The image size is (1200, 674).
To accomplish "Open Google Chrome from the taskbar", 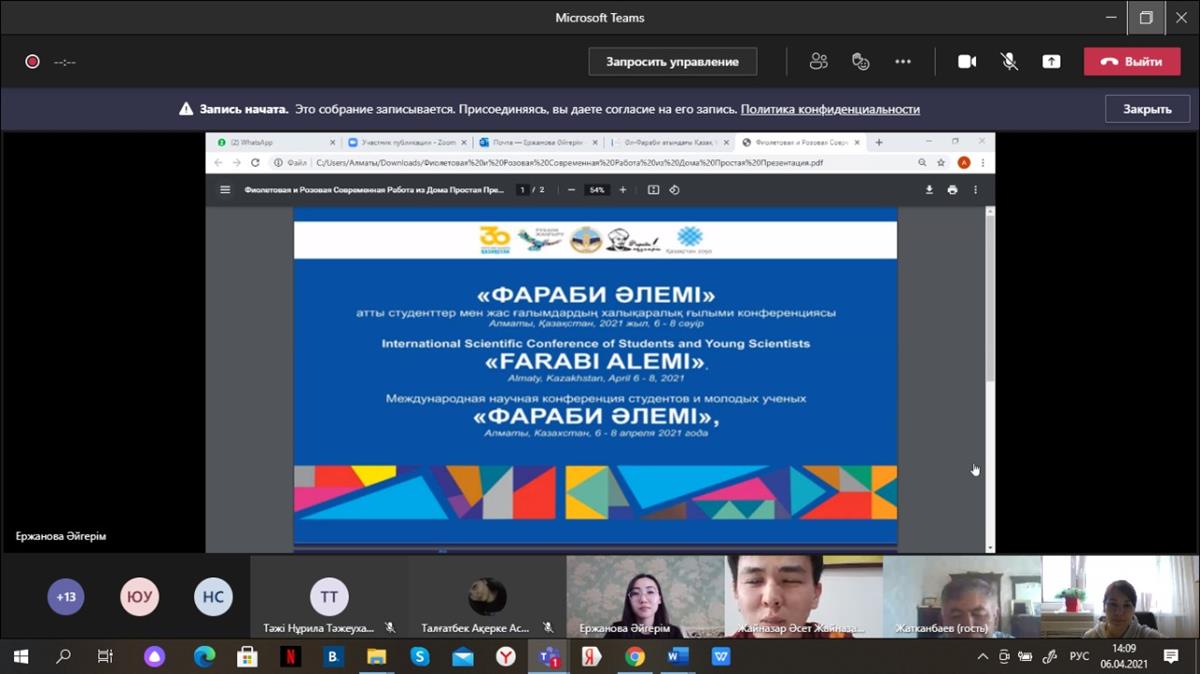I will [635, 657].
